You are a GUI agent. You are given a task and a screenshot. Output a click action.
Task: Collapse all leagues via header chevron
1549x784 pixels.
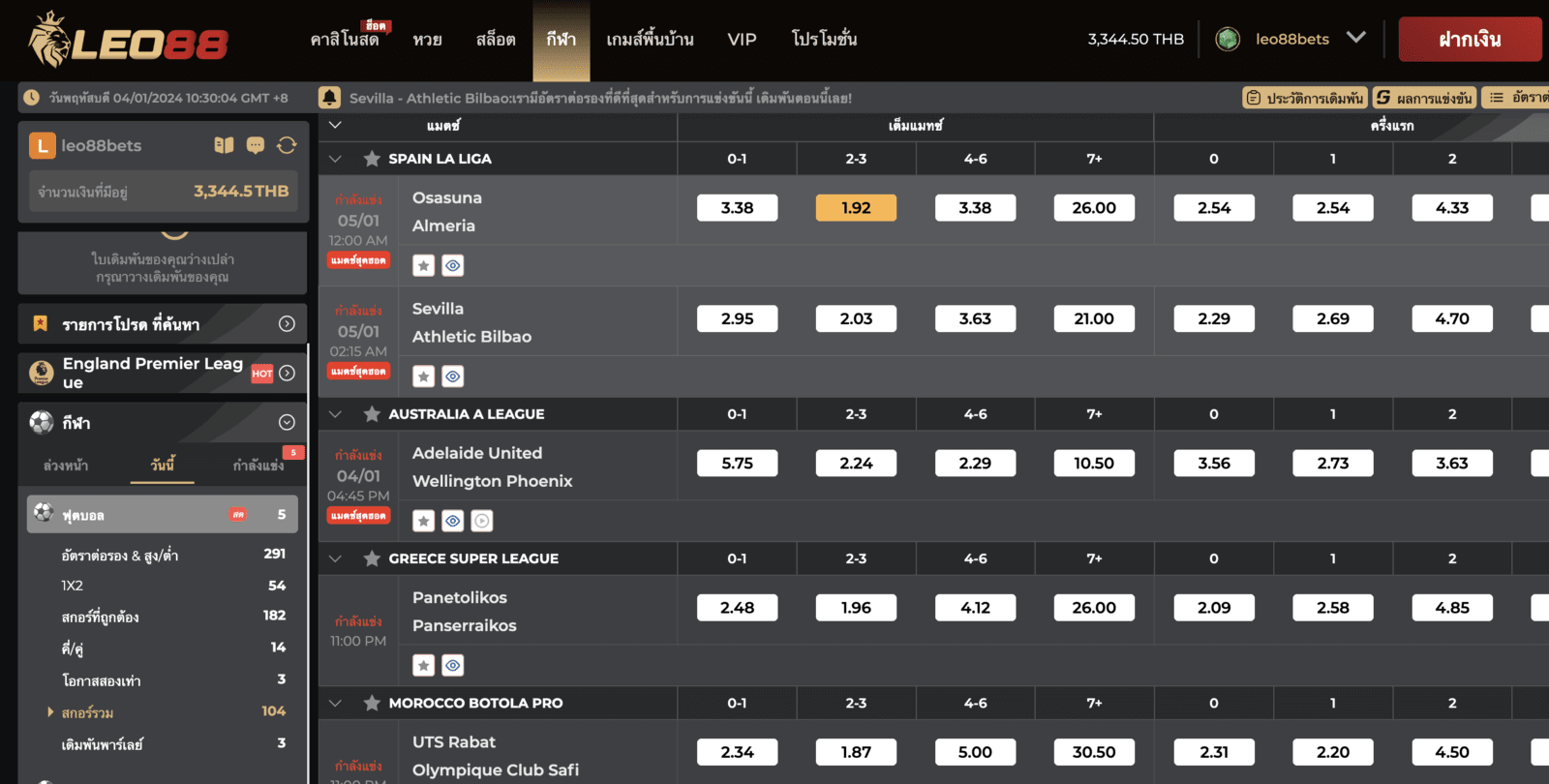[x=335, y=125]
